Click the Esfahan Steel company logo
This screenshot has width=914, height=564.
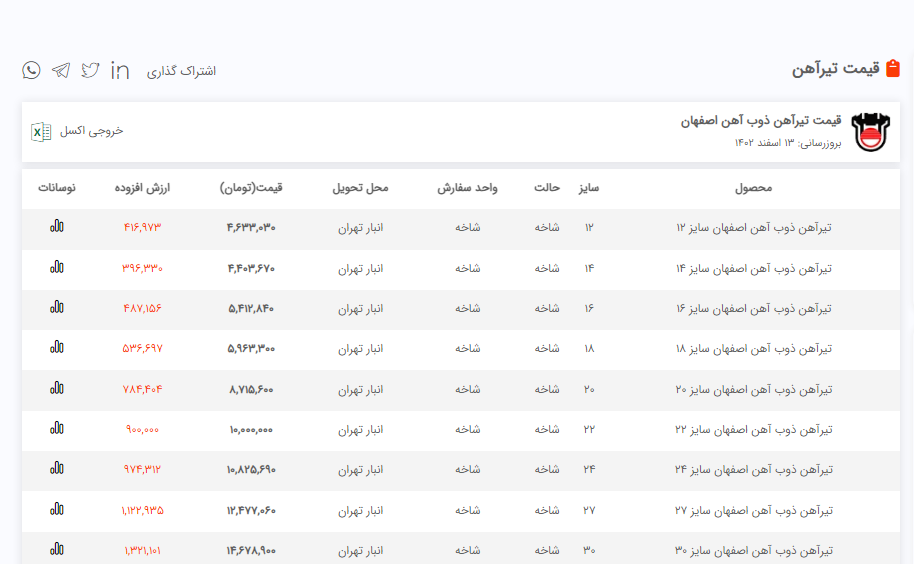[x=868, y=131]
